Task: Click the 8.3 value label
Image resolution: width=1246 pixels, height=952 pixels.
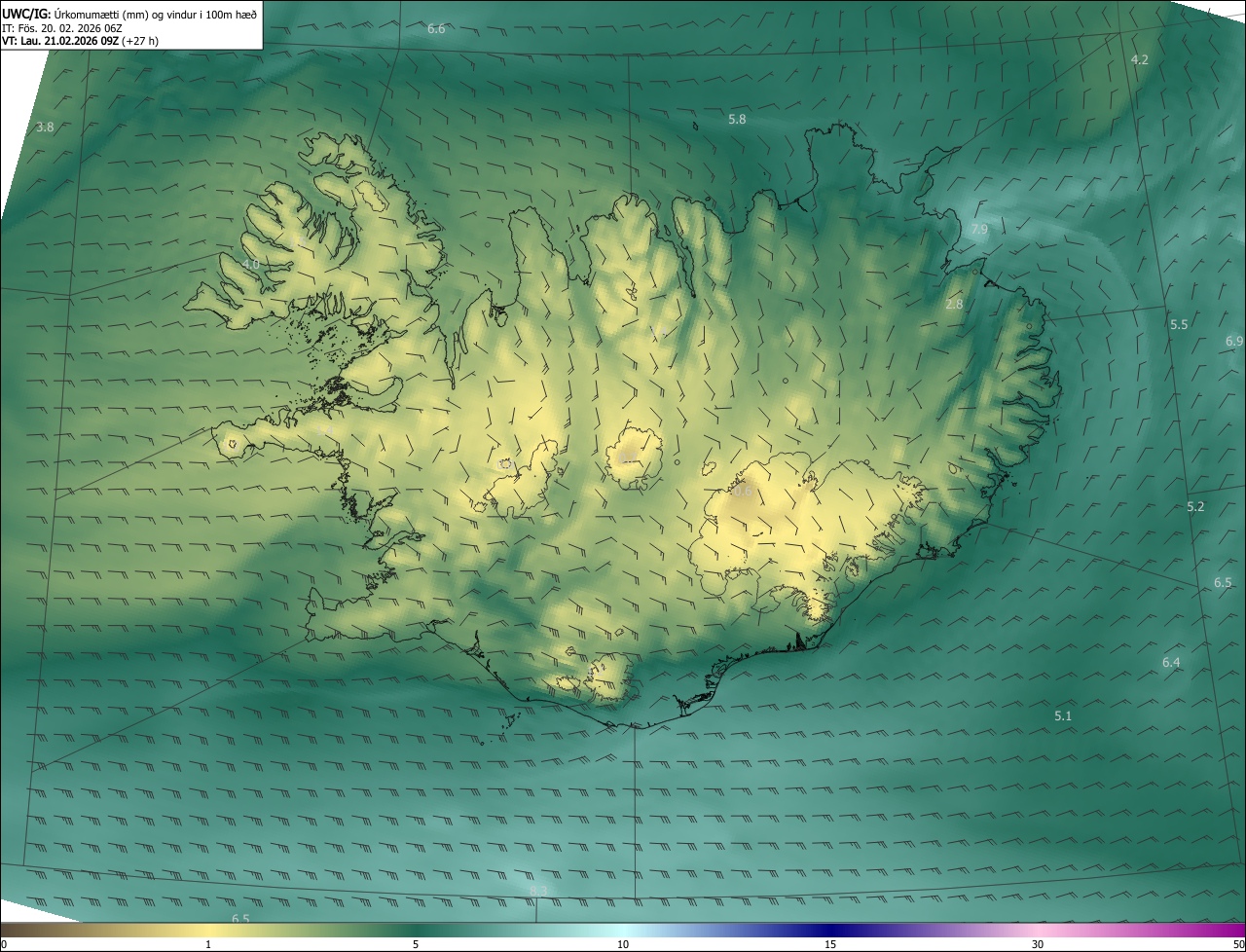Action: [539, 891]
